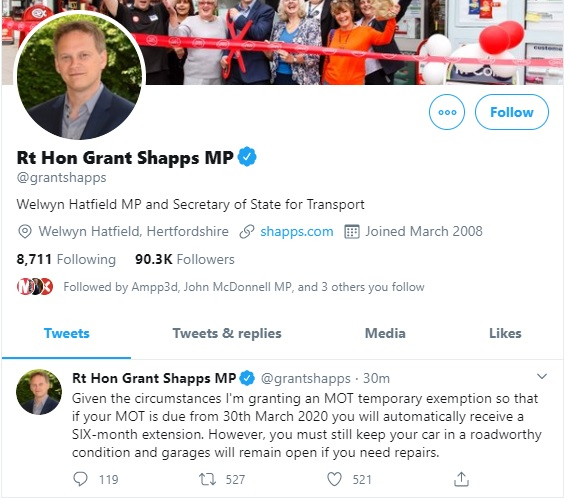The height and width of the screenshot is (498, 570).
Task: Open the shapps.com website link
Action: pos(297,232)
